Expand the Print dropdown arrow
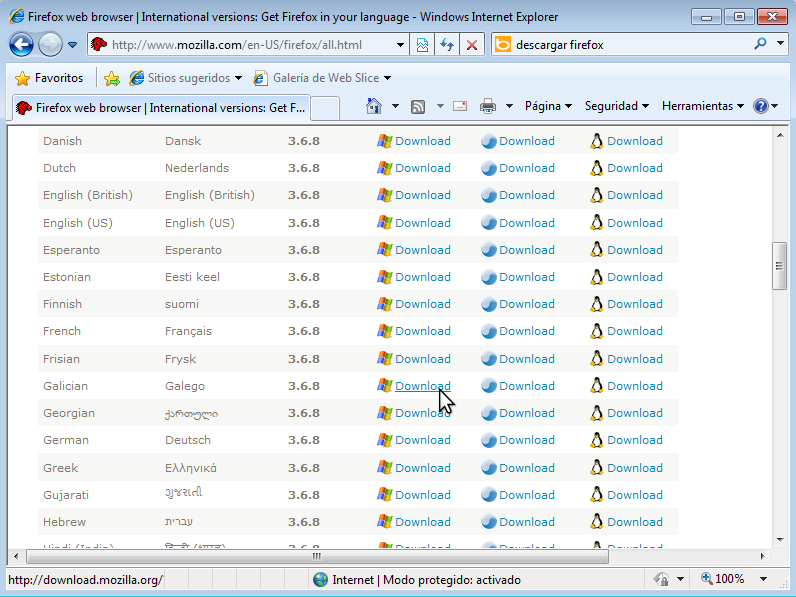The height and width of the screenshot is (597, 796). coord(509,106)
